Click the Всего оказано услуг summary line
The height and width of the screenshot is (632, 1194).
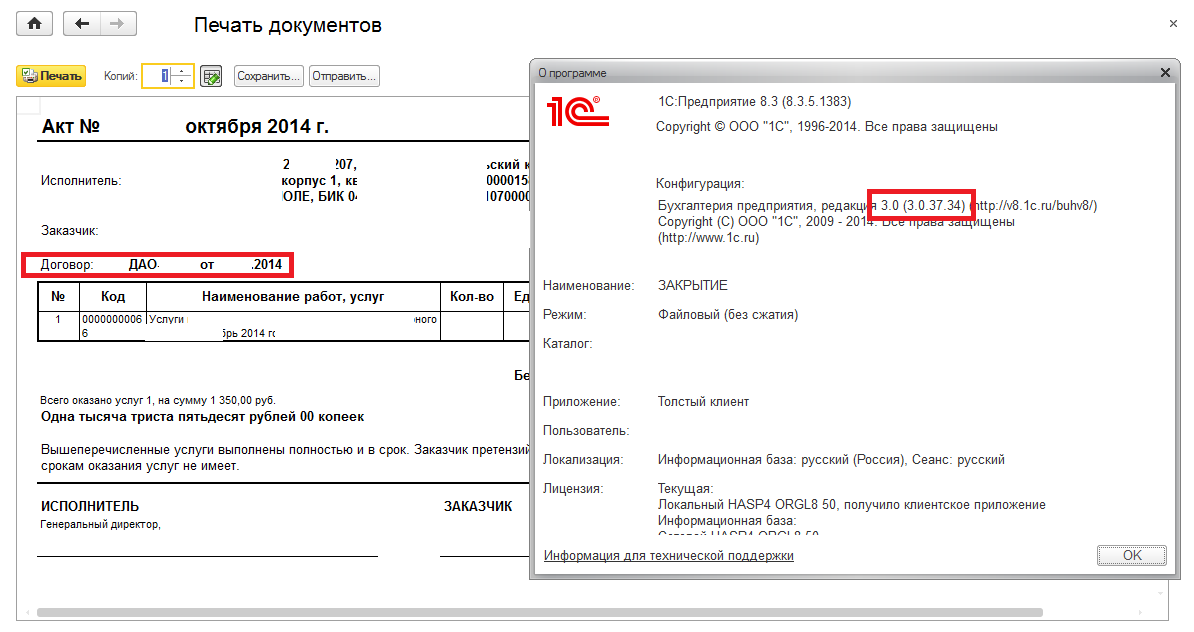[x=158, y=400]
